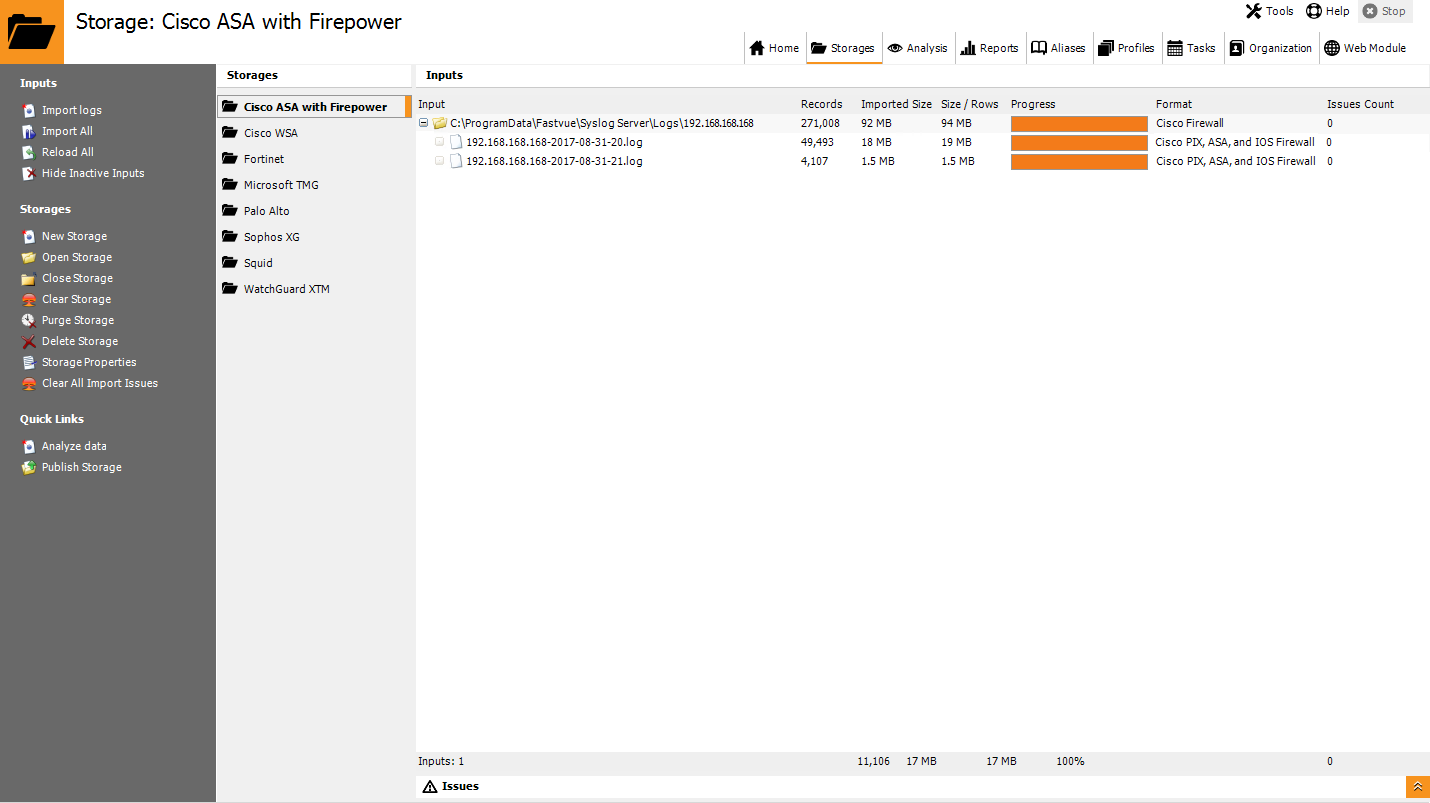The width and height of the screenshot is (1430, 803).
Task: Click the Palo Alto folder icon
Action: (229, 210)
